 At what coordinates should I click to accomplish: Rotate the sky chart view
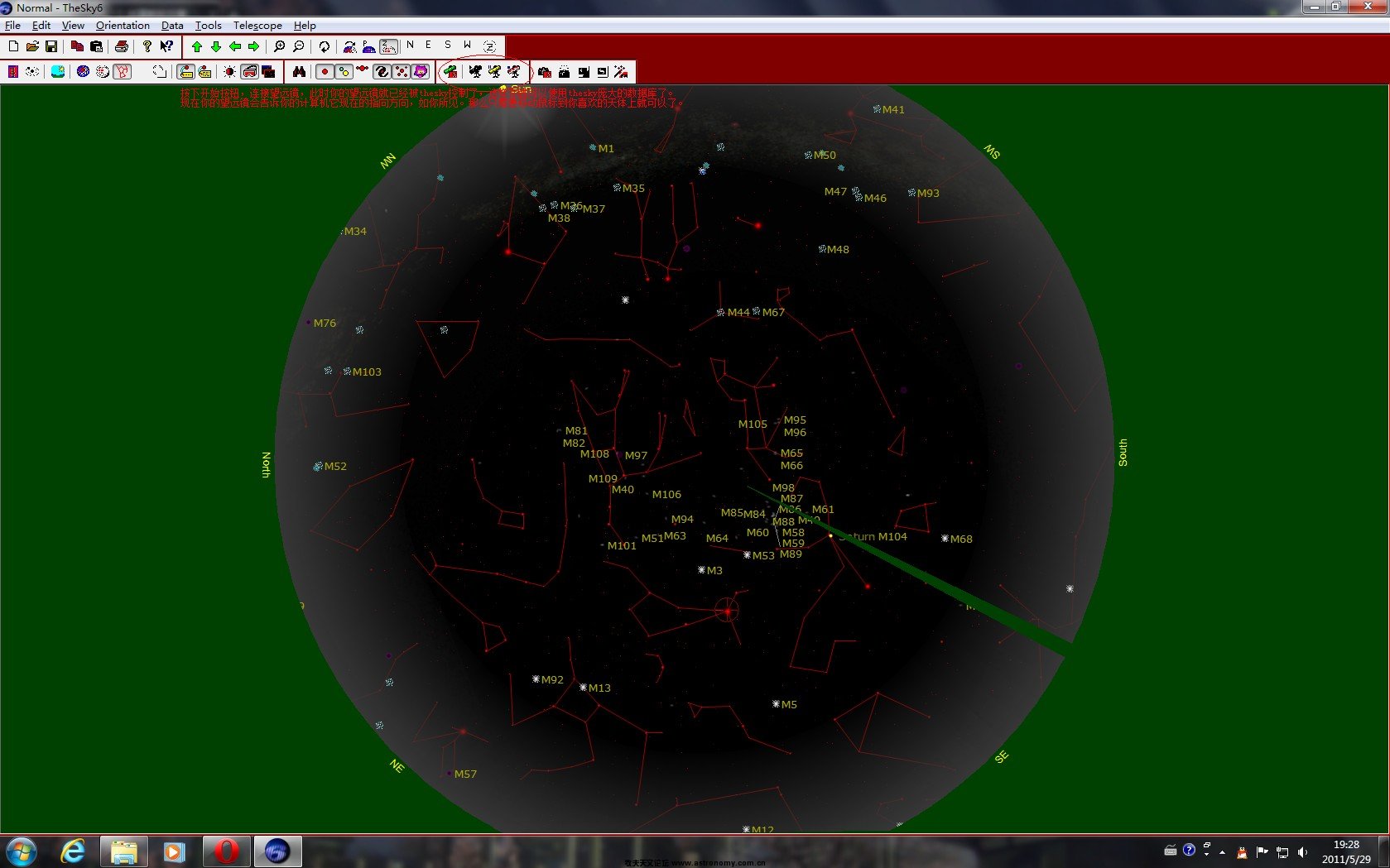click(x=325, y=47)
